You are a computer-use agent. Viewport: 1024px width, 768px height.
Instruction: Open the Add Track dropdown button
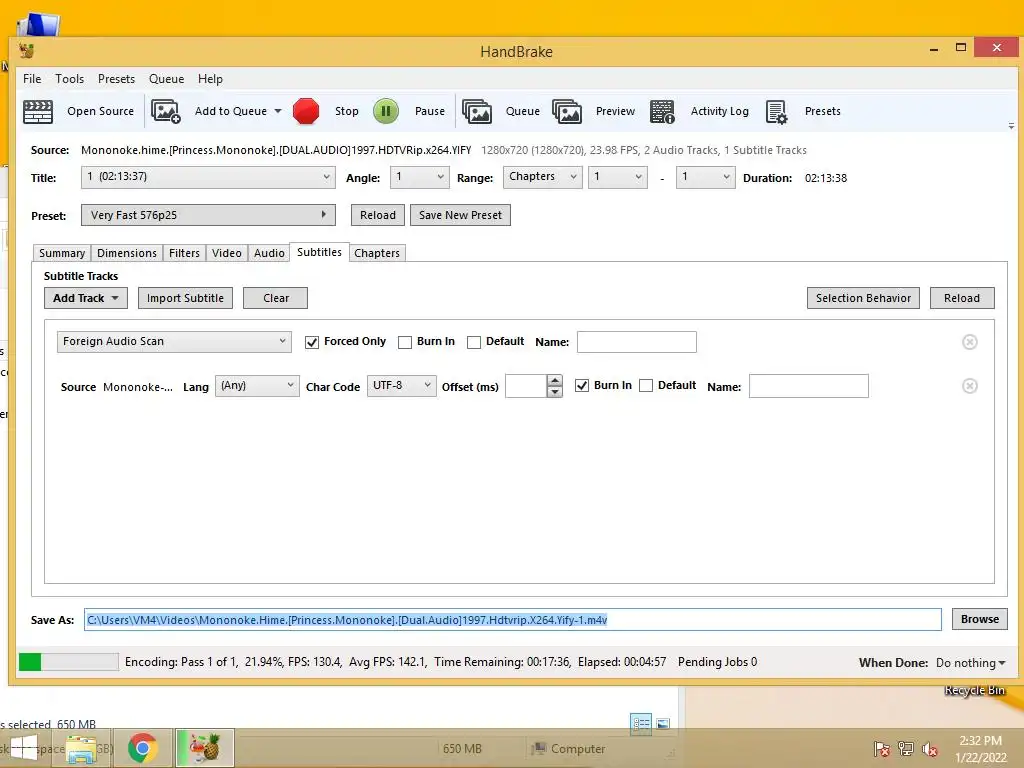coord(86,298)
